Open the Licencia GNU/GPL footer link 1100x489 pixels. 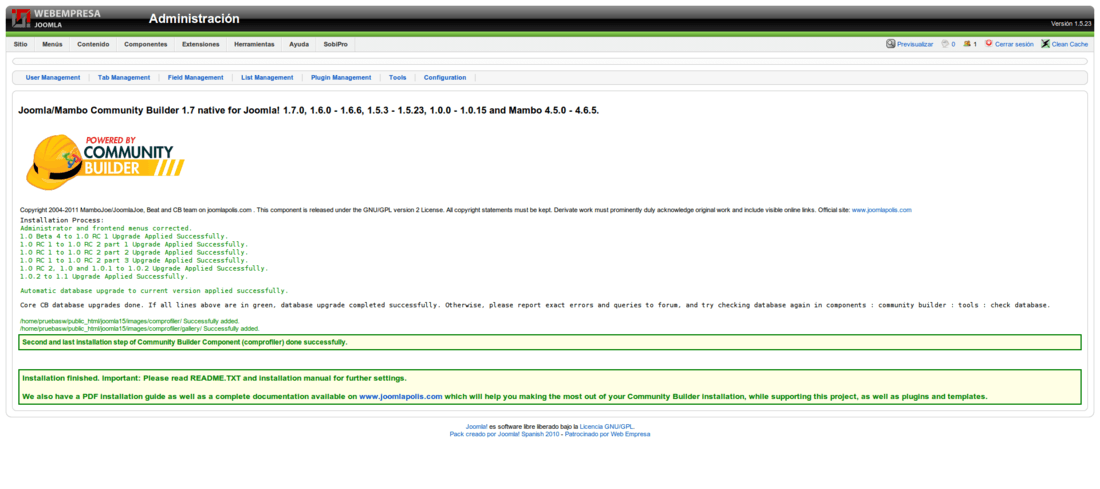pyautogui.click(x=606, y=427)
